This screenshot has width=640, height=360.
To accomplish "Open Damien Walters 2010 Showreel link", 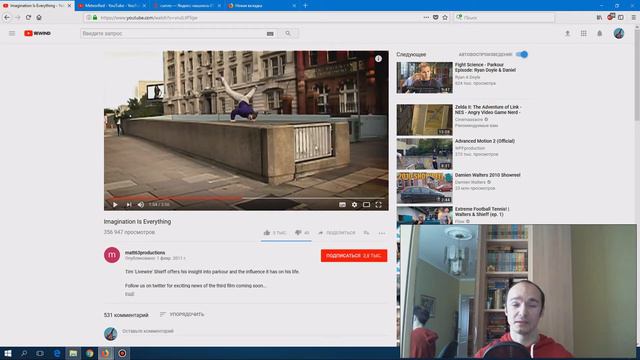I will click(487, 175).
